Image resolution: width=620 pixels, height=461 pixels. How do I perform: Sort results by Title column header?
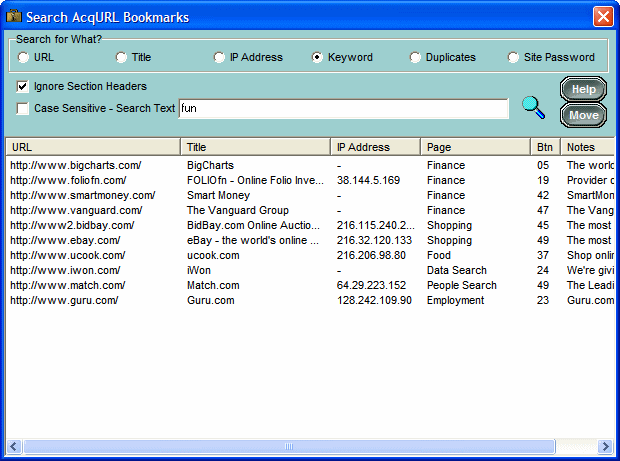(x=255, y=147)
